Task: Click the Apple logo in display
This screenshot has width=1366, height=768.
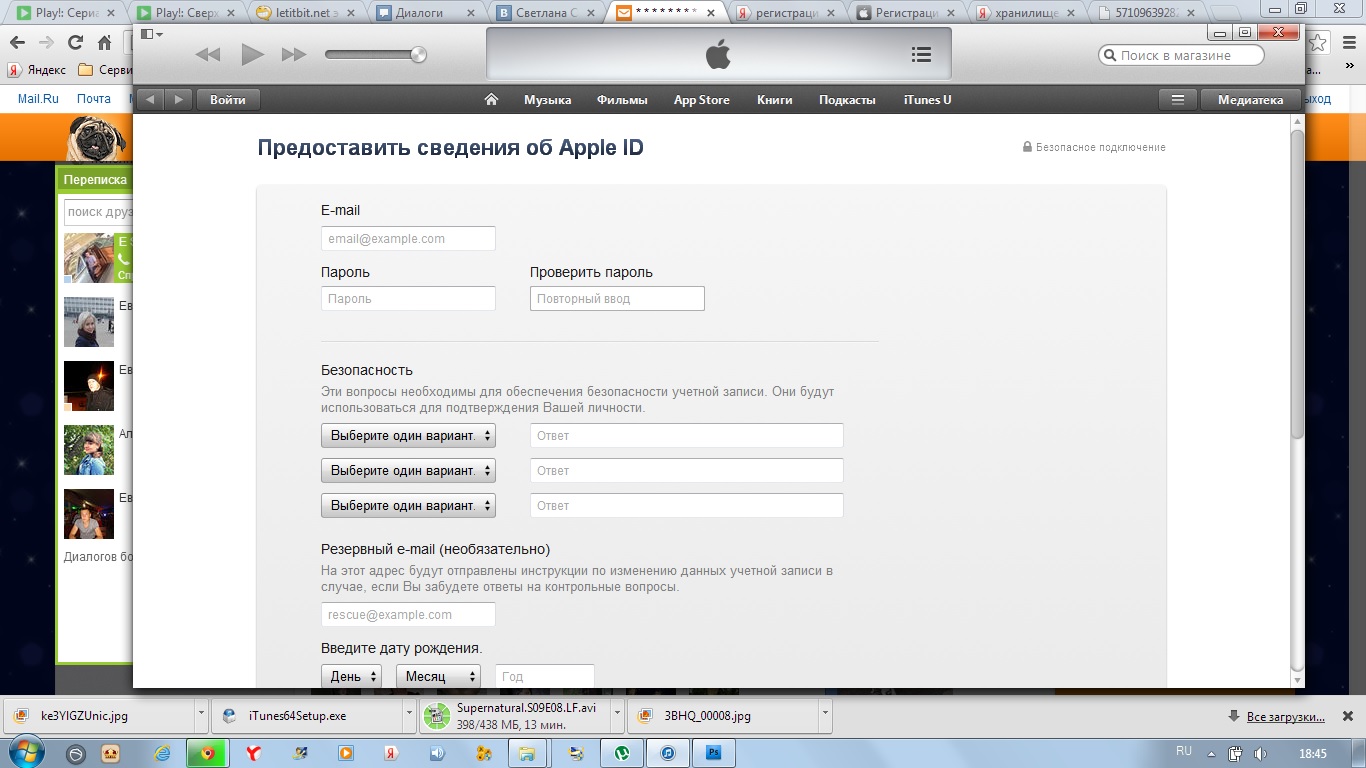Action: pos(718,55)
